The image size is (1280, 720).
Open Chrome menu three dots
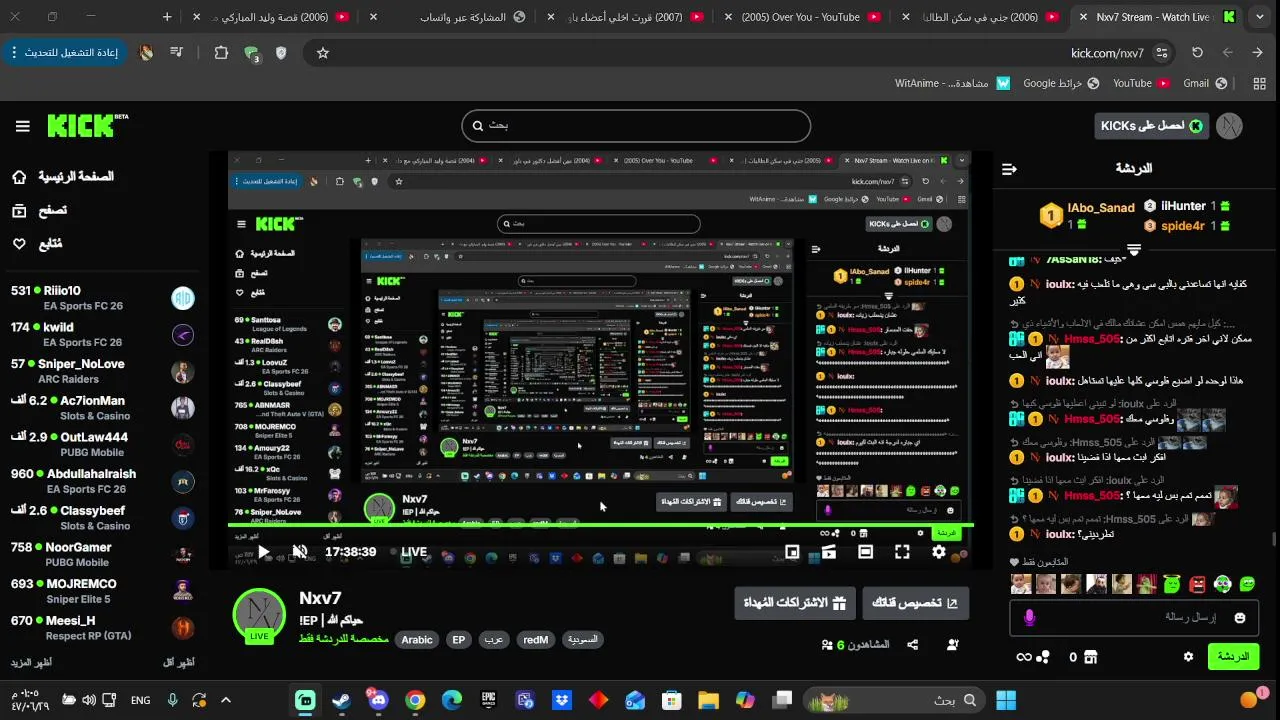tap(14, 53)
